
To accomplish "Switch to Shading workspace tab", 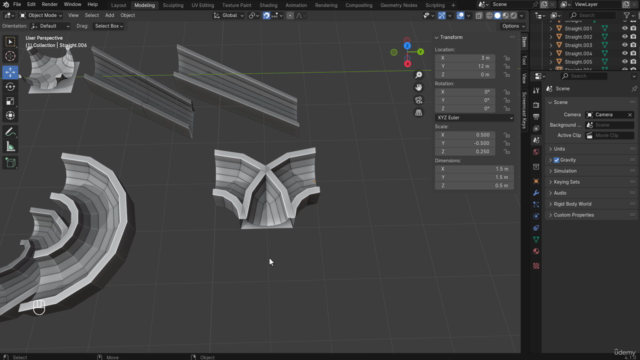I will click(x=268, y=5).
